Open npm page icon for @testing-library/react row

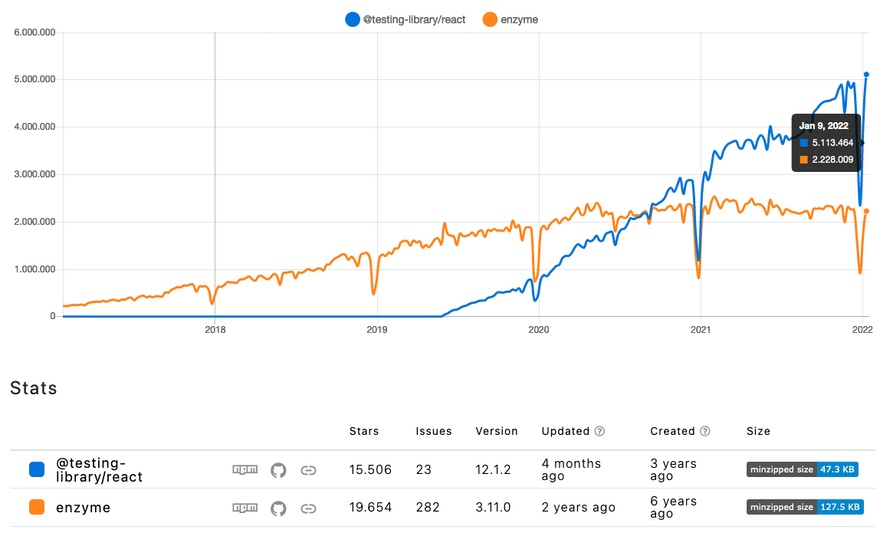click(244, 470)
